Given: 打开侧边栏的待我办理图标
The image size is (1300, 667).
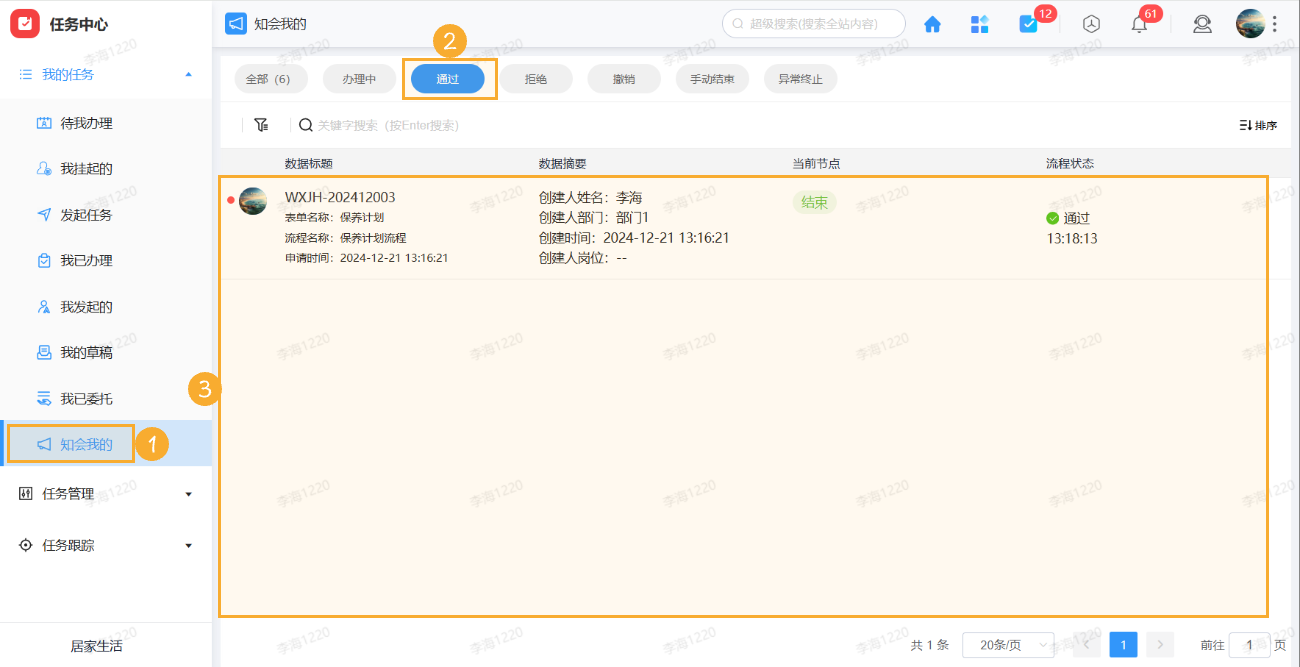Looking at the screenshot, I should coord(43,122).
